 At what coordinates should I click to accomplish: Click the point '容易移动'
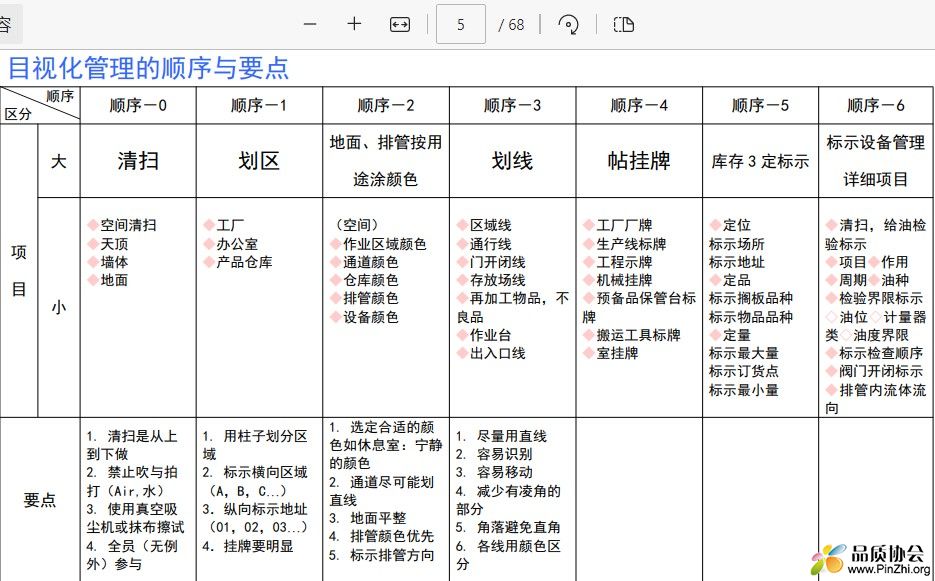[504, 472]
